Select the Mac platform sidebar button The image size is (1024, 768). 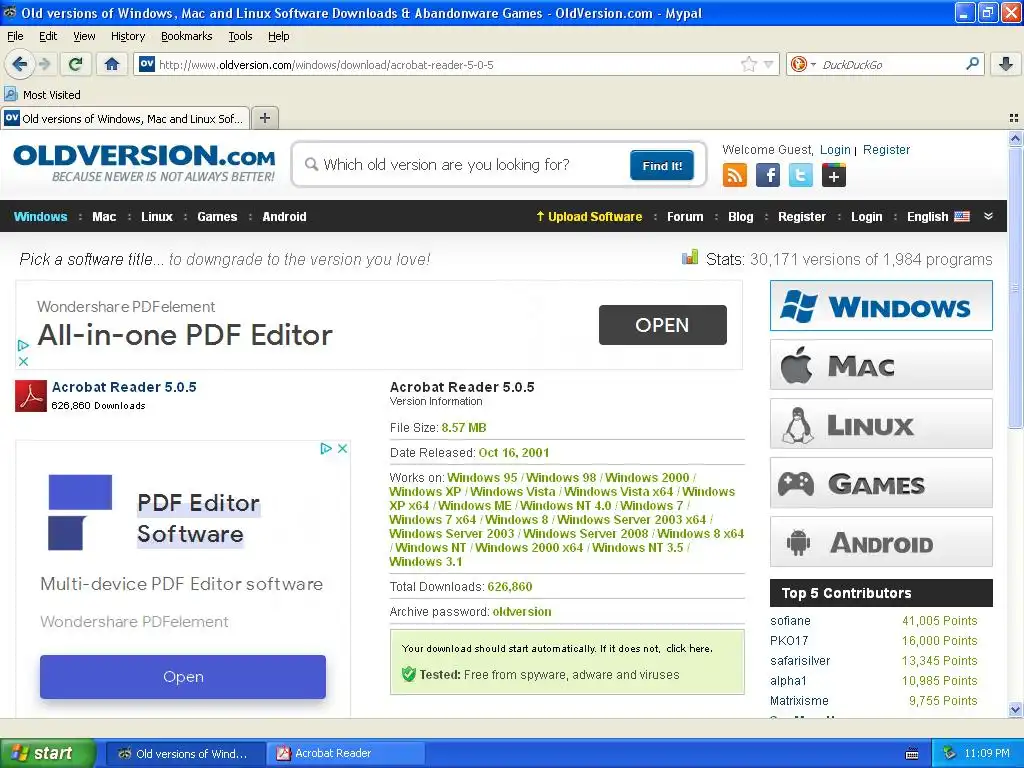click(881, 365)
